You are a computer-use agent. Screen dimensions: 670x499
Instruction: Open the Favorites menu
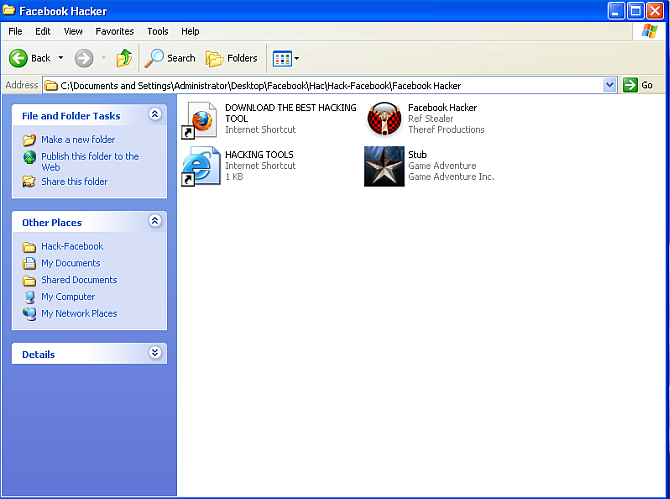pyautogui.click(x=115, y=31)
